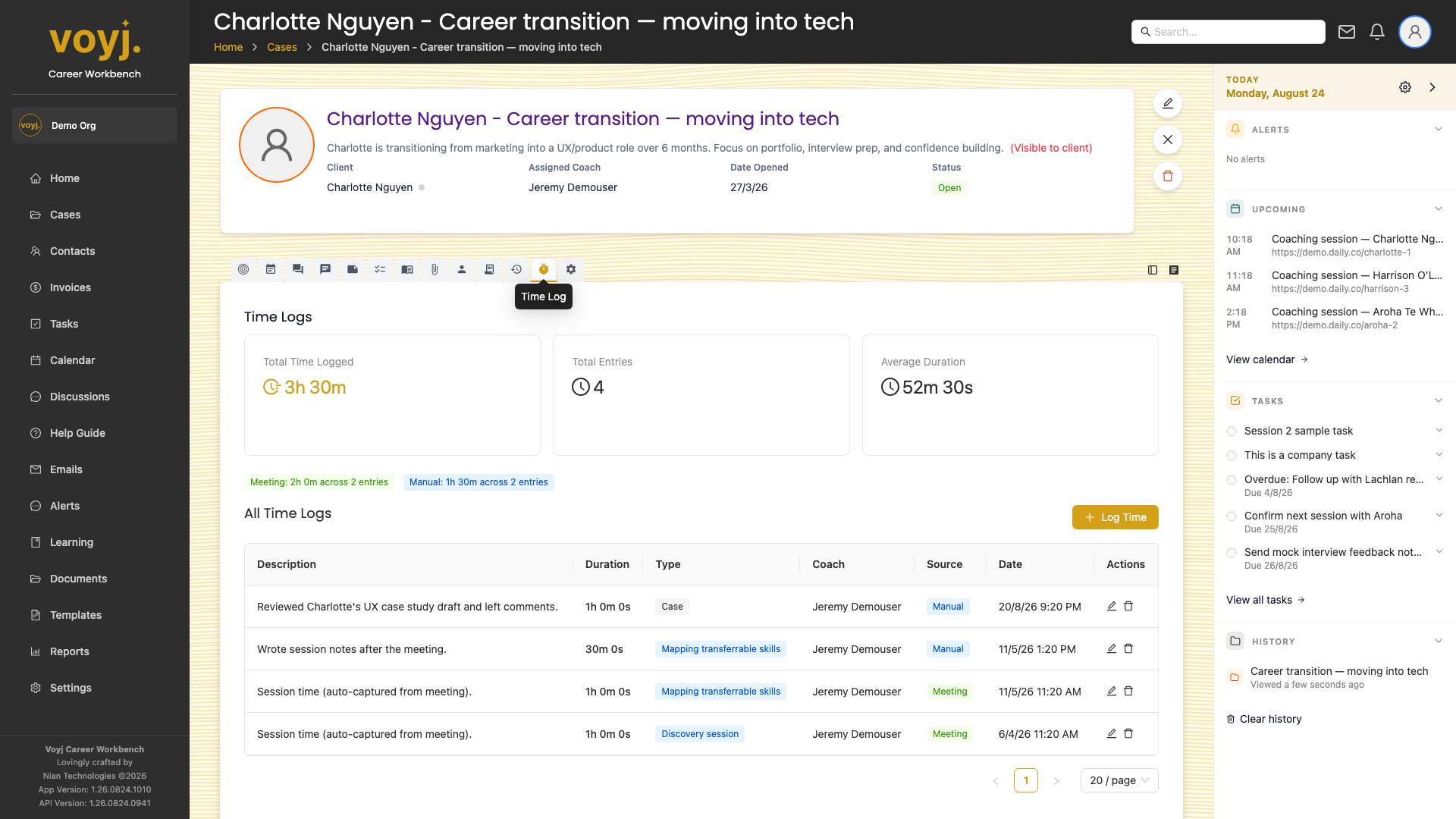Open the open-book learning tab icon
The image size is (1456, 819).
tap(407, 269)
